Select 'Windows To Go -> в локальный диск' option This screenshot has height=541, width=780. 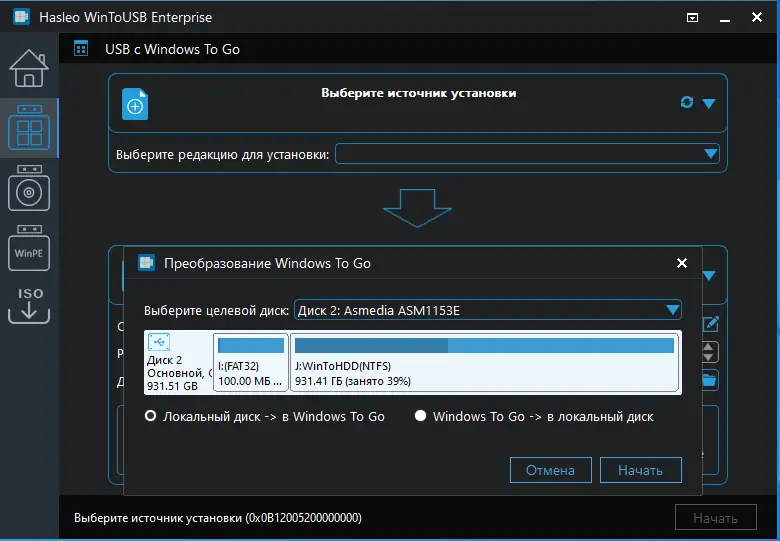[x=421, y=416]
